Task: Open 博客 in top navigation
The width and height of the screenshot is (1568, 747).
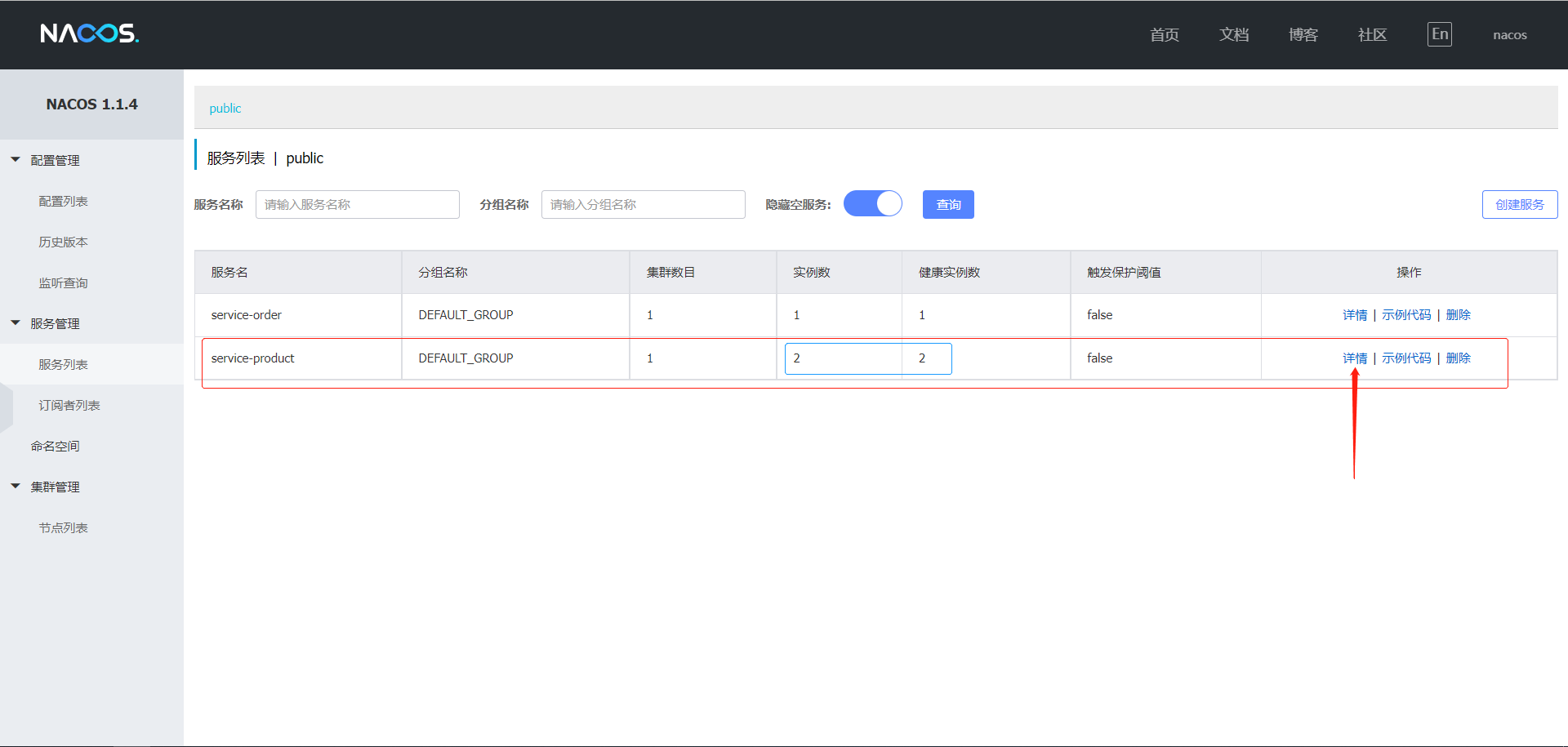Action: click(x=1303, y=34)
